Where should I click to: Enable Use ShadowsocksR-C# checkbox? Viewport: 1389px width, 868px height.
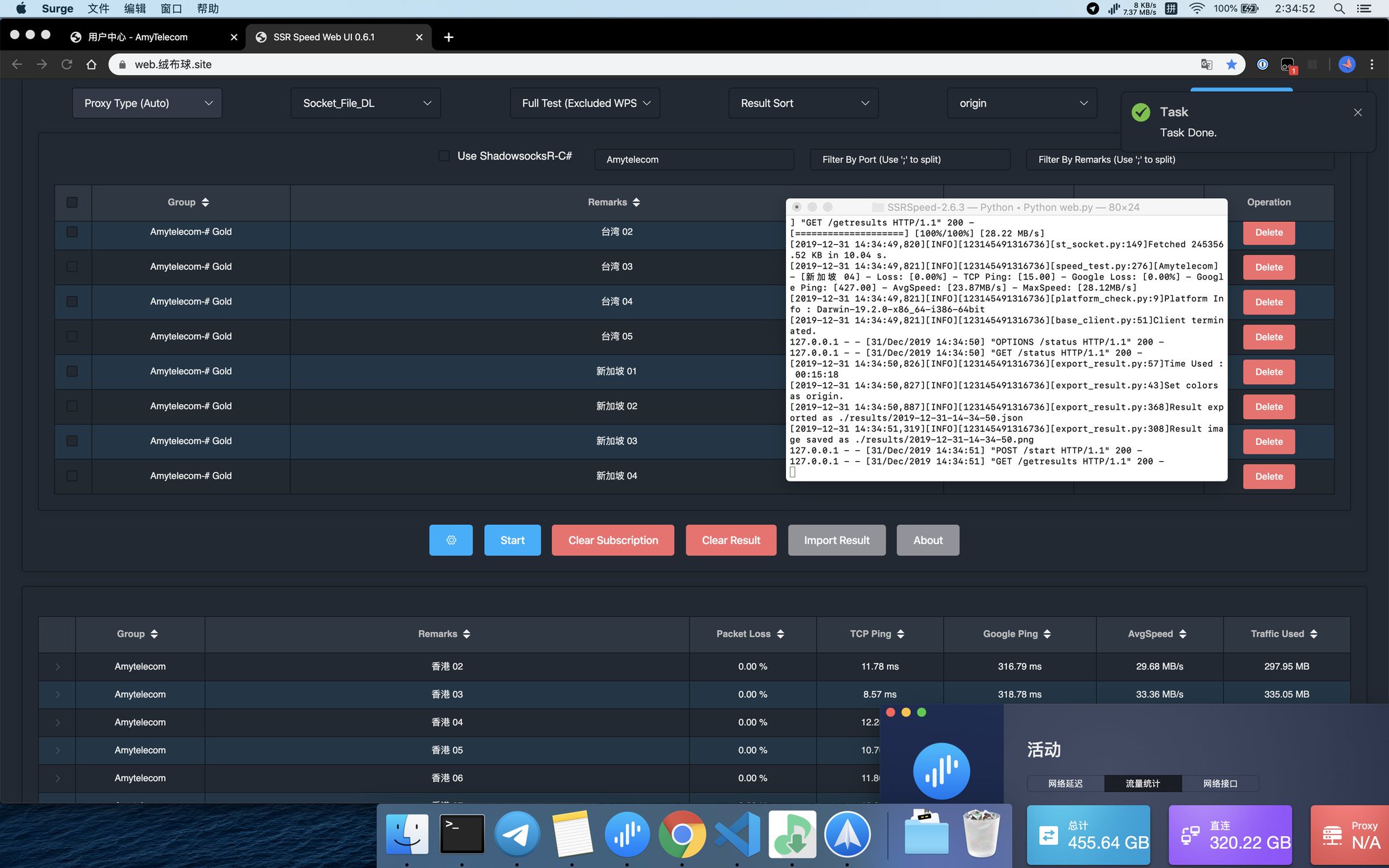[444, 156]
